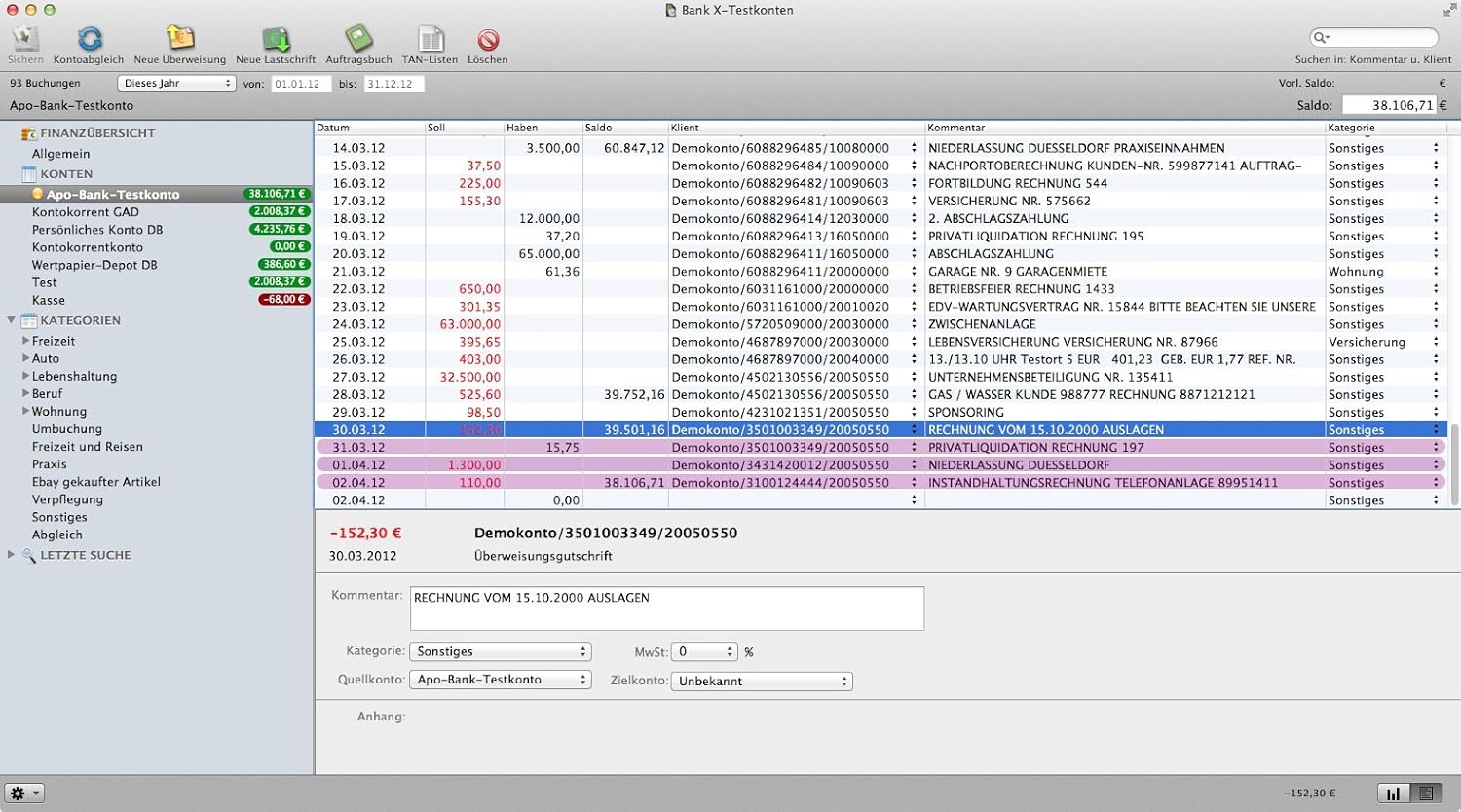Collapse the Kategorien section
The image size is (1461, 812).
[12, 320]
